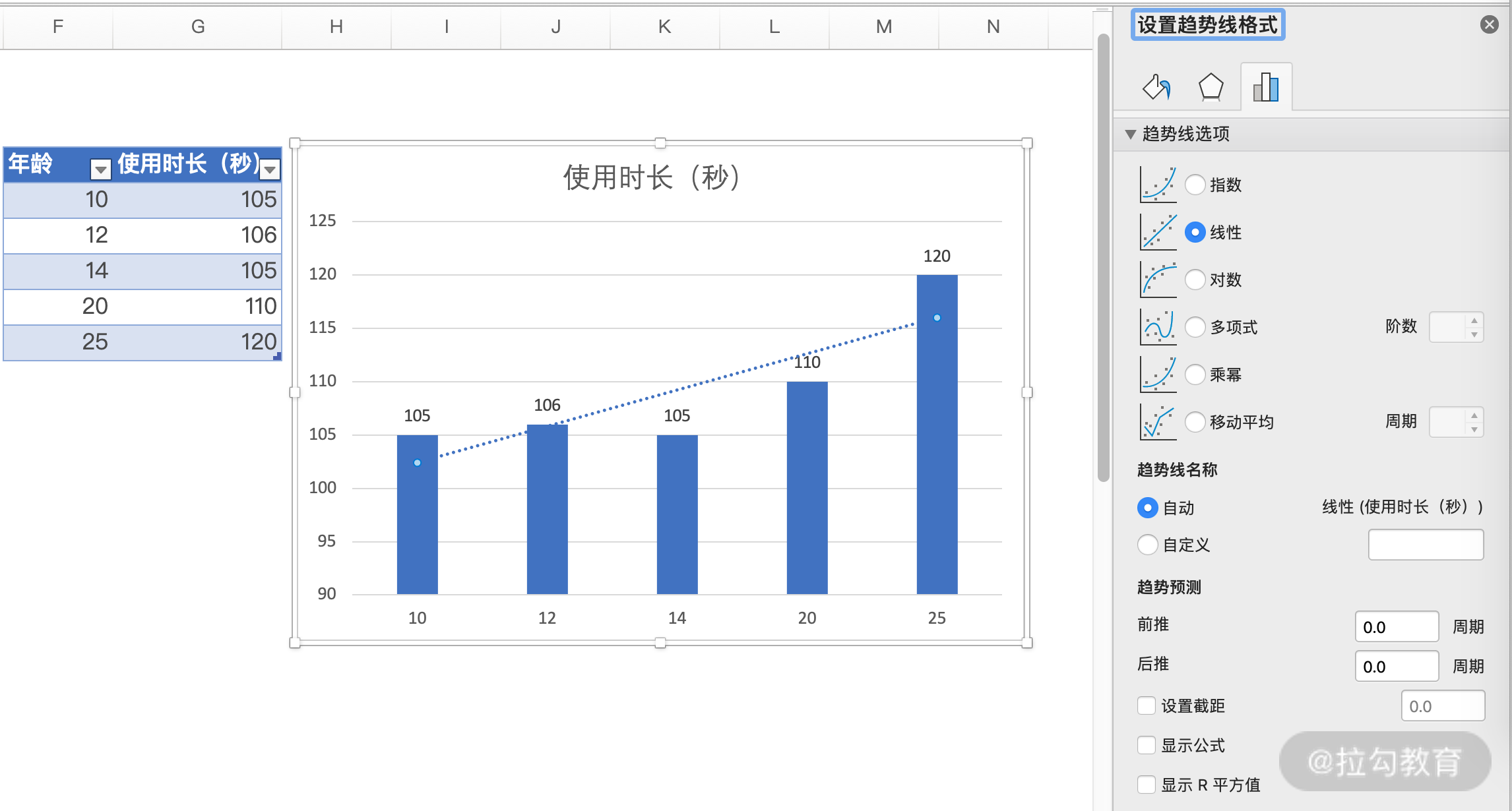Select column header K
1512x811 pixels.
point(664,26)
